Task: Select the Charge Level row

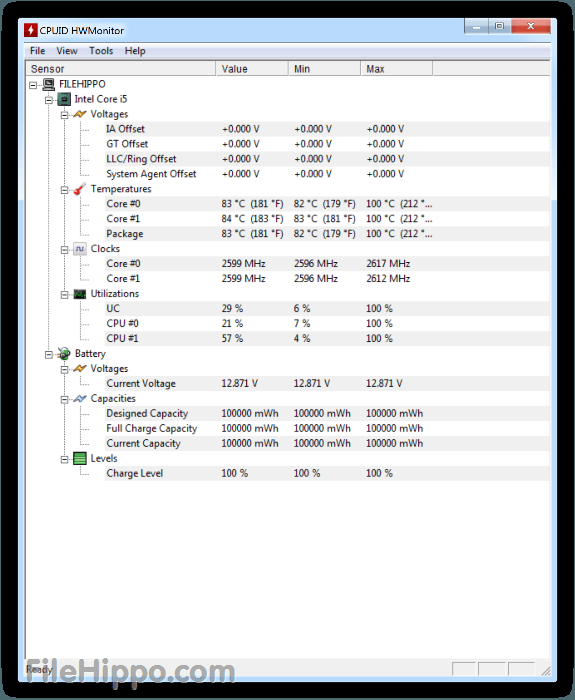Action: (x=327, y=473)
